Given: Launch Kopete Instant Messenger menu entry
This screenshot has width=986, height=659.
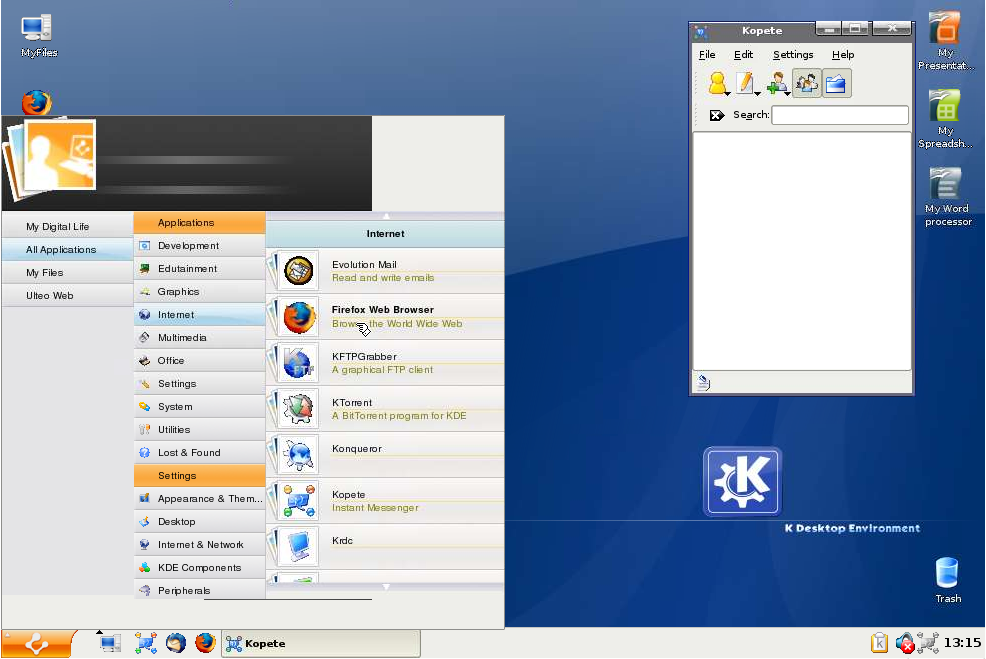Looking at the screenshot, I should 385,501.
